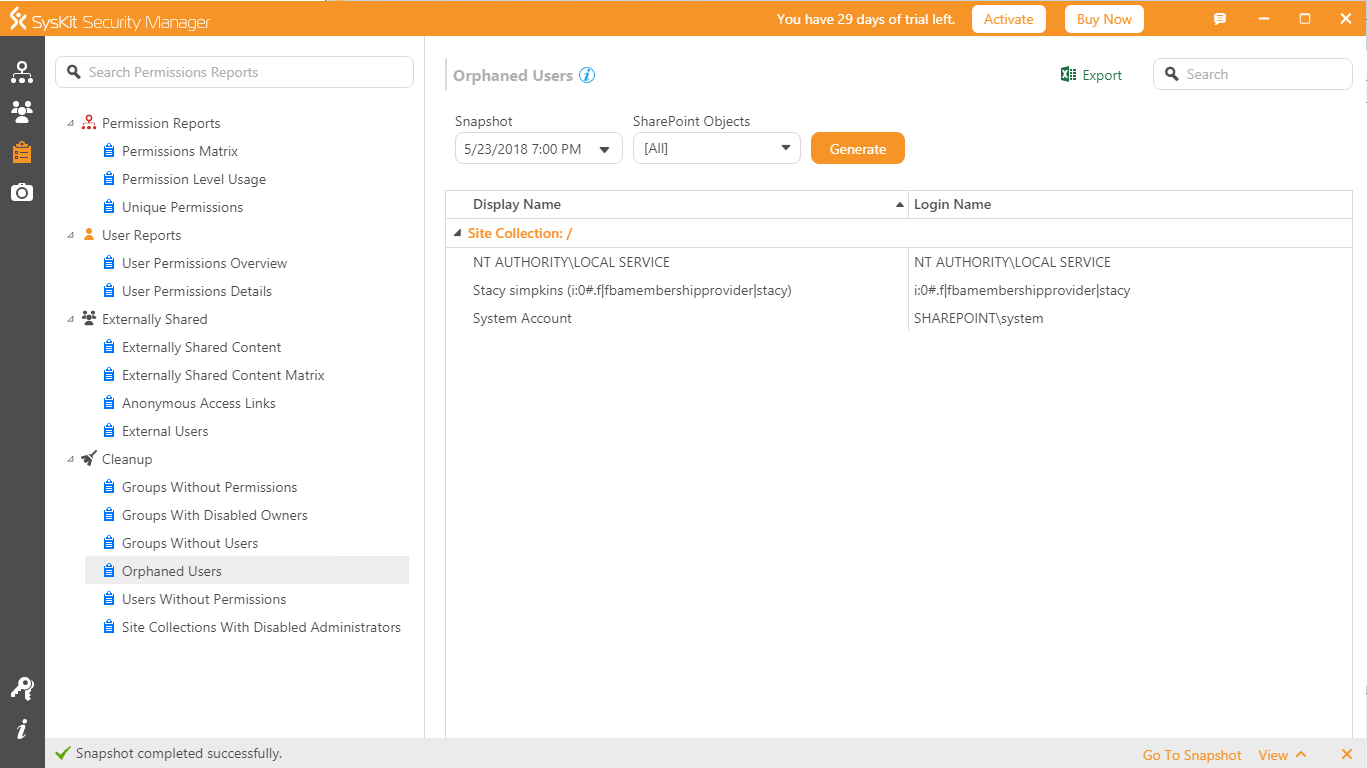Click the clipboard icon beside Groups Without Users

(x=110, y=543)
